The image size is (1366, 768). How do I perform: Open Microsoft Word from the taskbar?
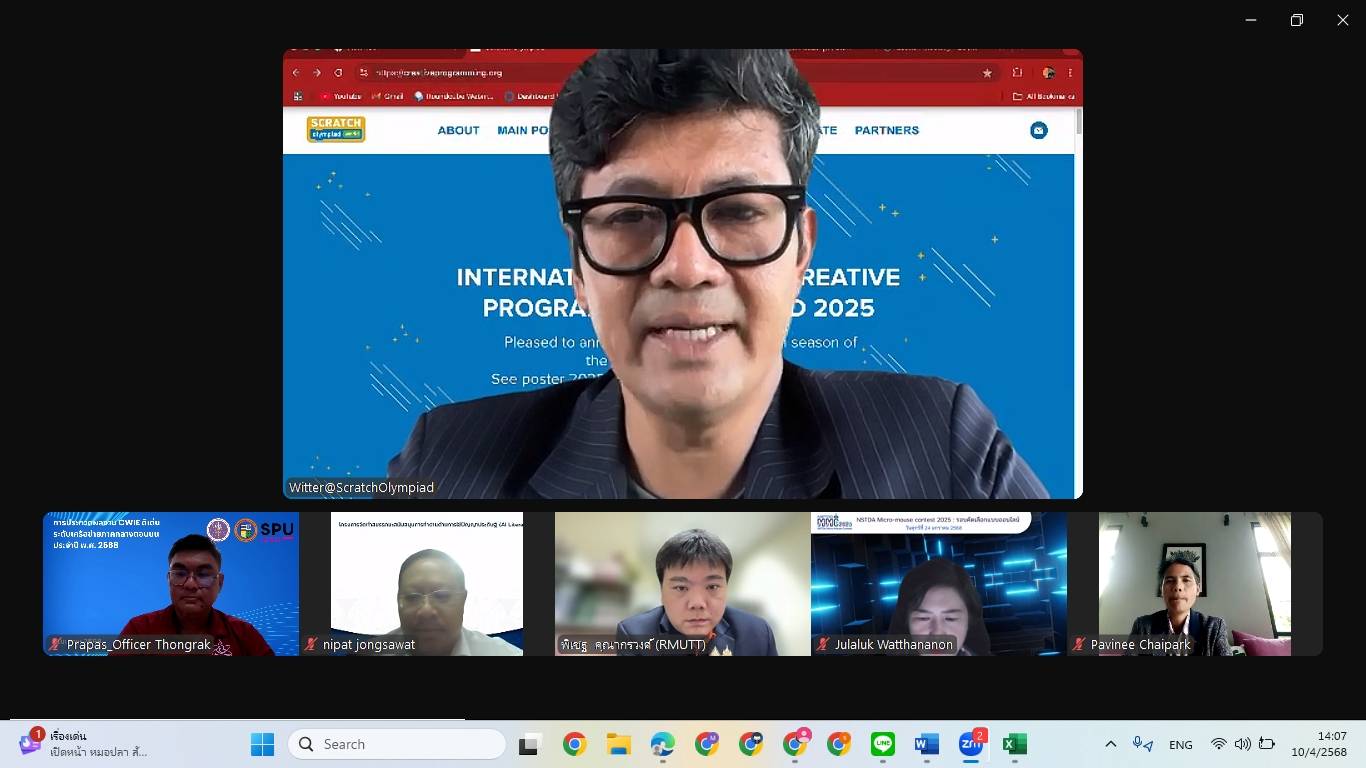point(927,744)
